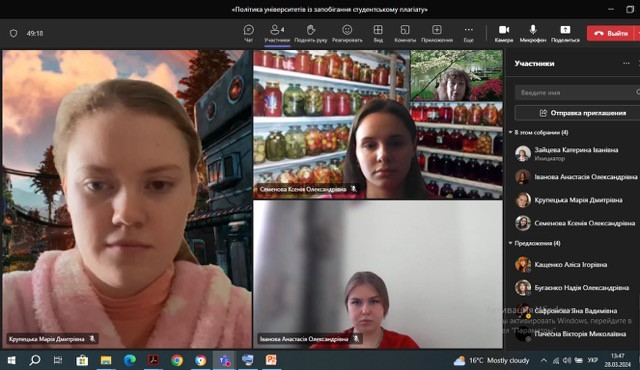
Task: Click Семенова Ксенія Олександрівна video tile
Action: click(378, 124)
